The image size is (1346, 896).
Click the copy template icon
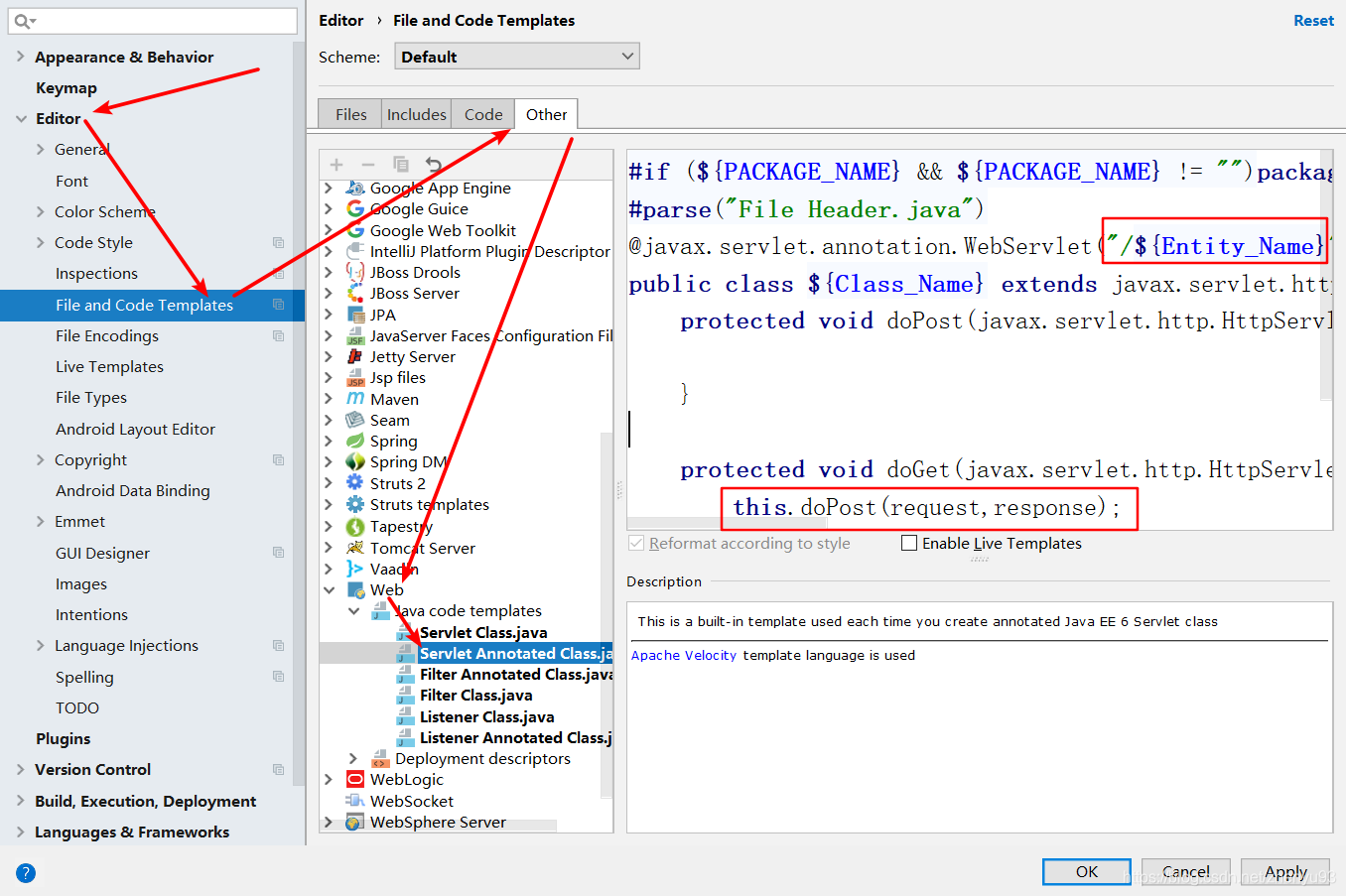pos(401,165)
